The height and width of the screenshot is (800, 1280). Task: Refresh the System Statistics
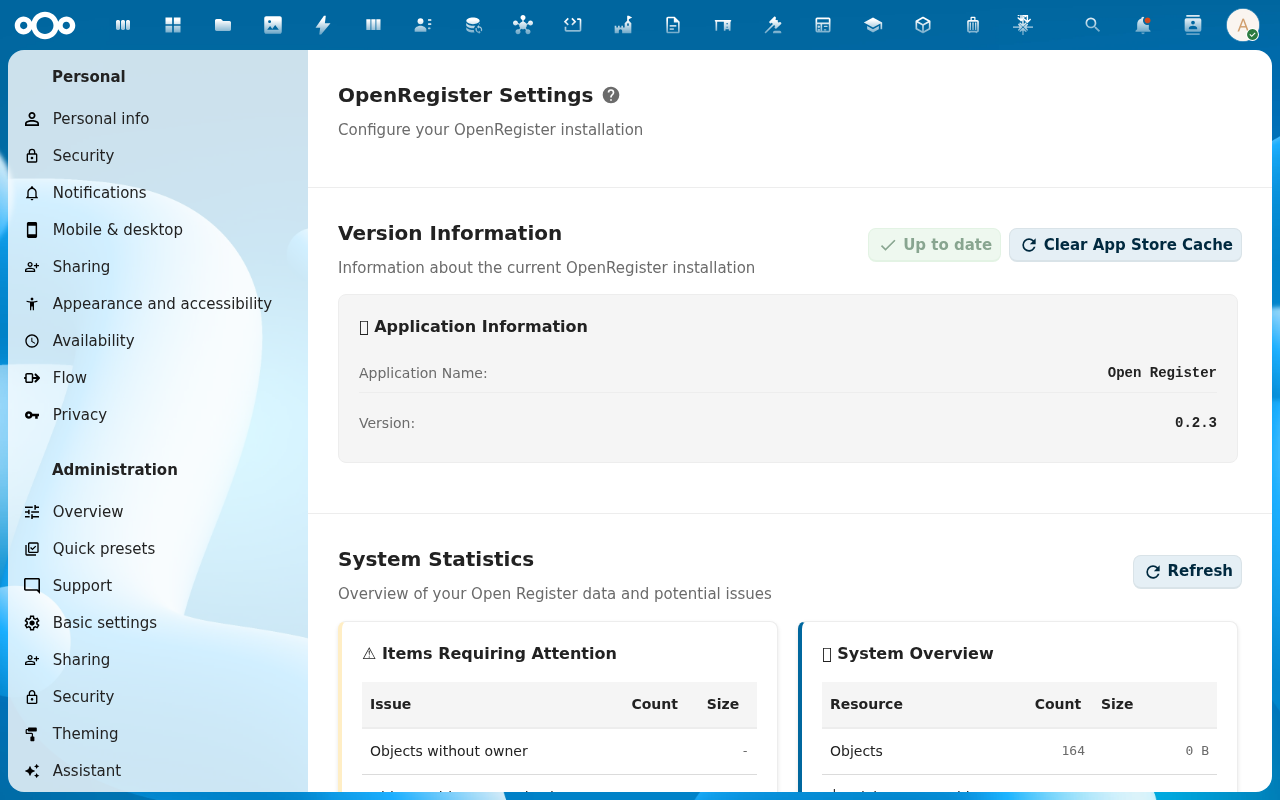pos(1187,571)
